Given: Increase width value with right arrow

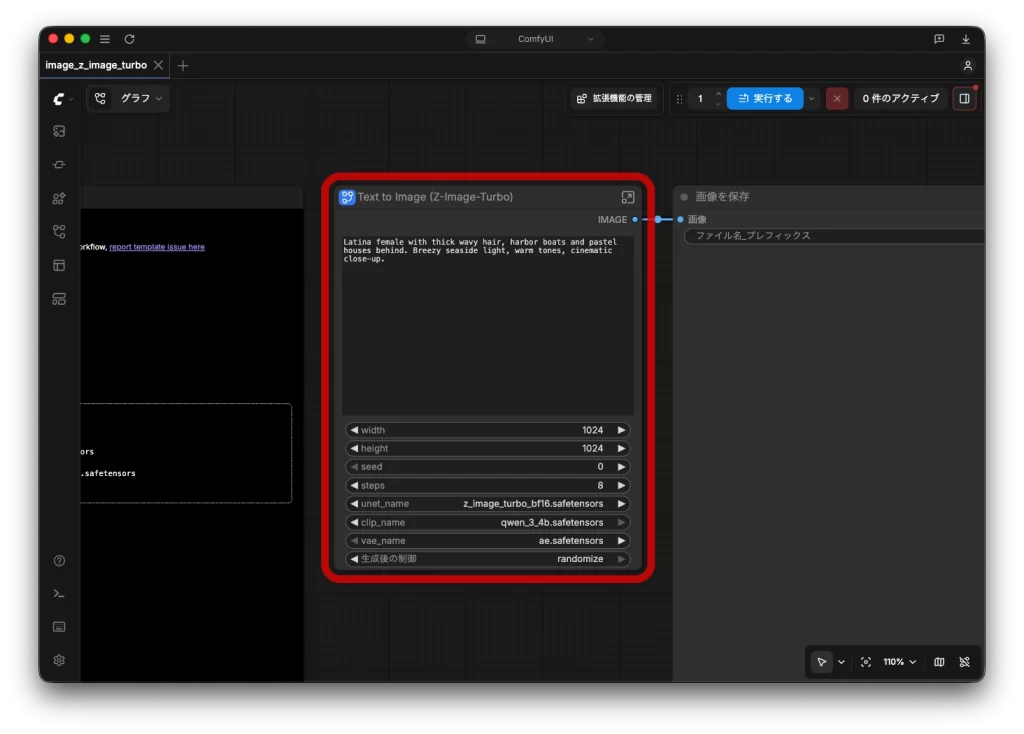Looking at the screenshot, I should (x=621, y=430).
